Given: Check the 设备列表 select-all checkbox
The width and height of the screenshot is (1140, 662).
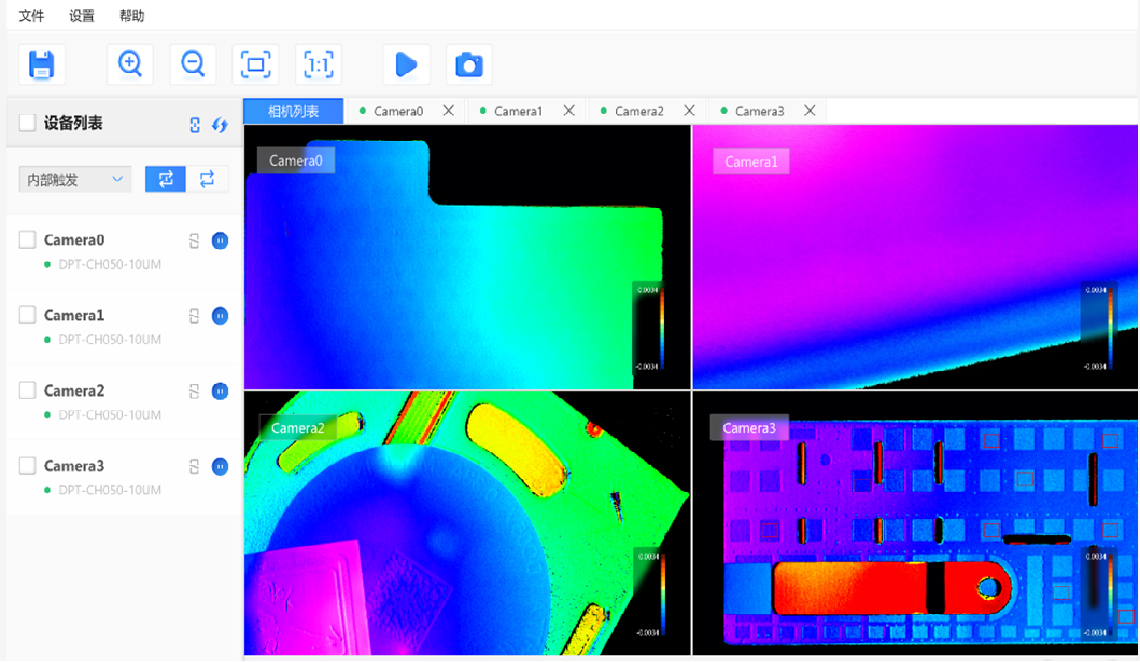Looking at the screenshot, I should (28, 123).
